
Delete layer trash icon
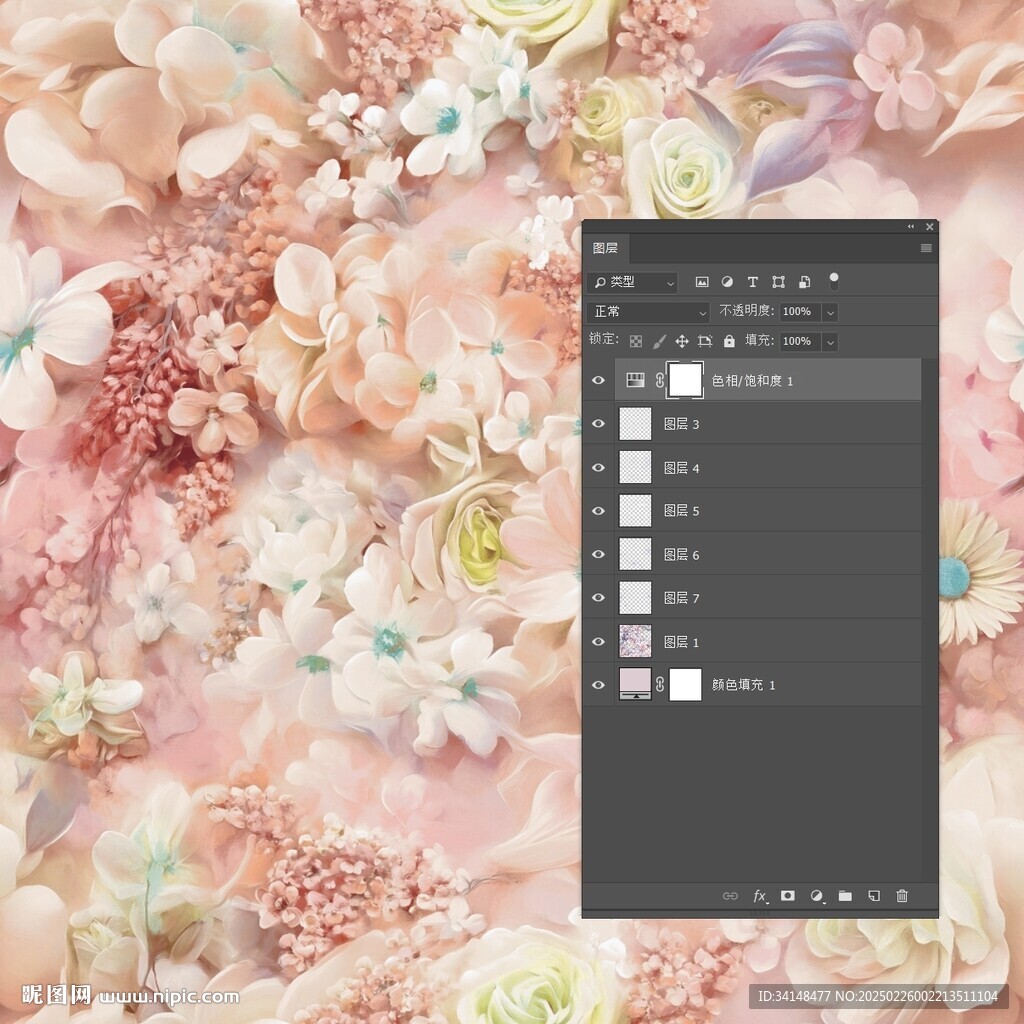pos(902,896)
